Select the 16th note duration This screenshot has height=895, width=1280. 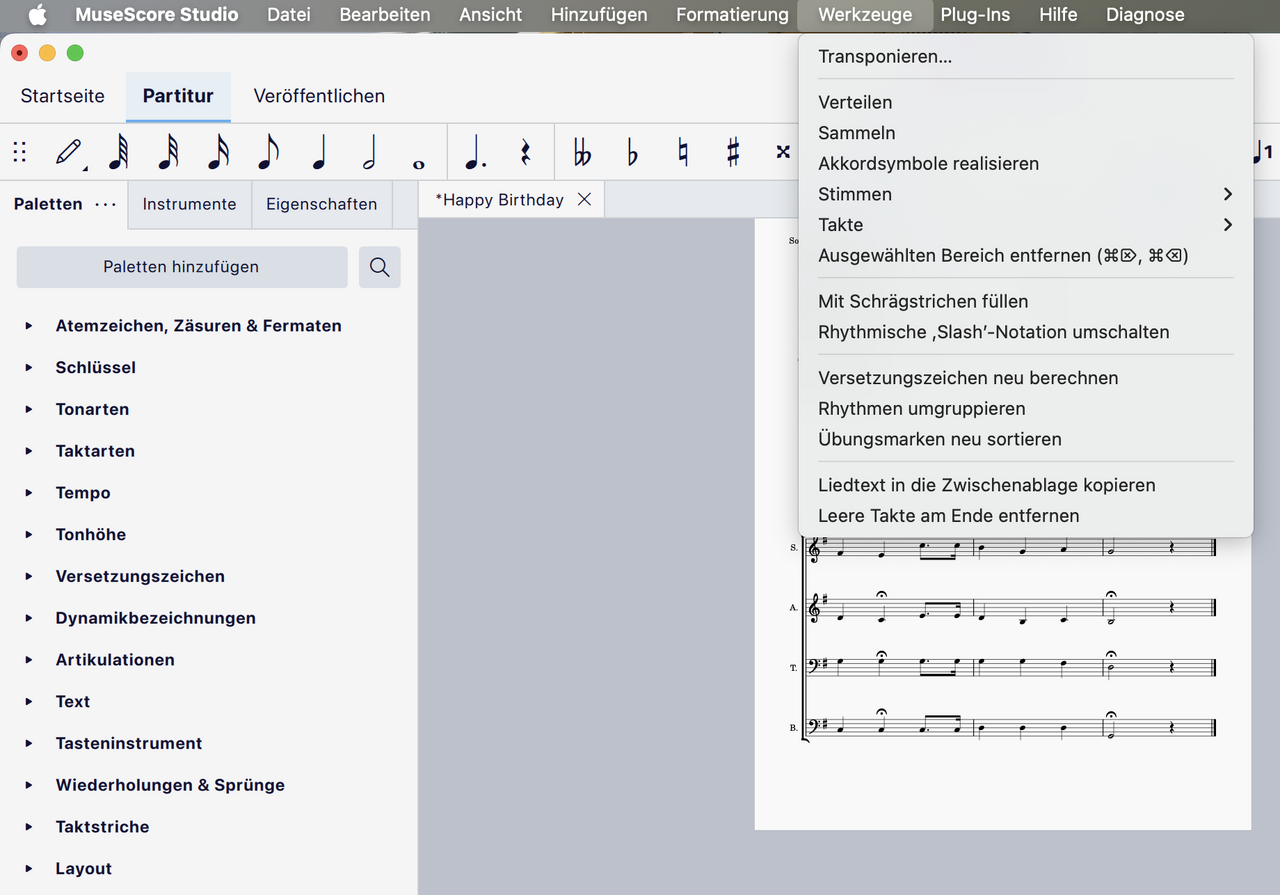pyautogui.click(x=218, y=153)
